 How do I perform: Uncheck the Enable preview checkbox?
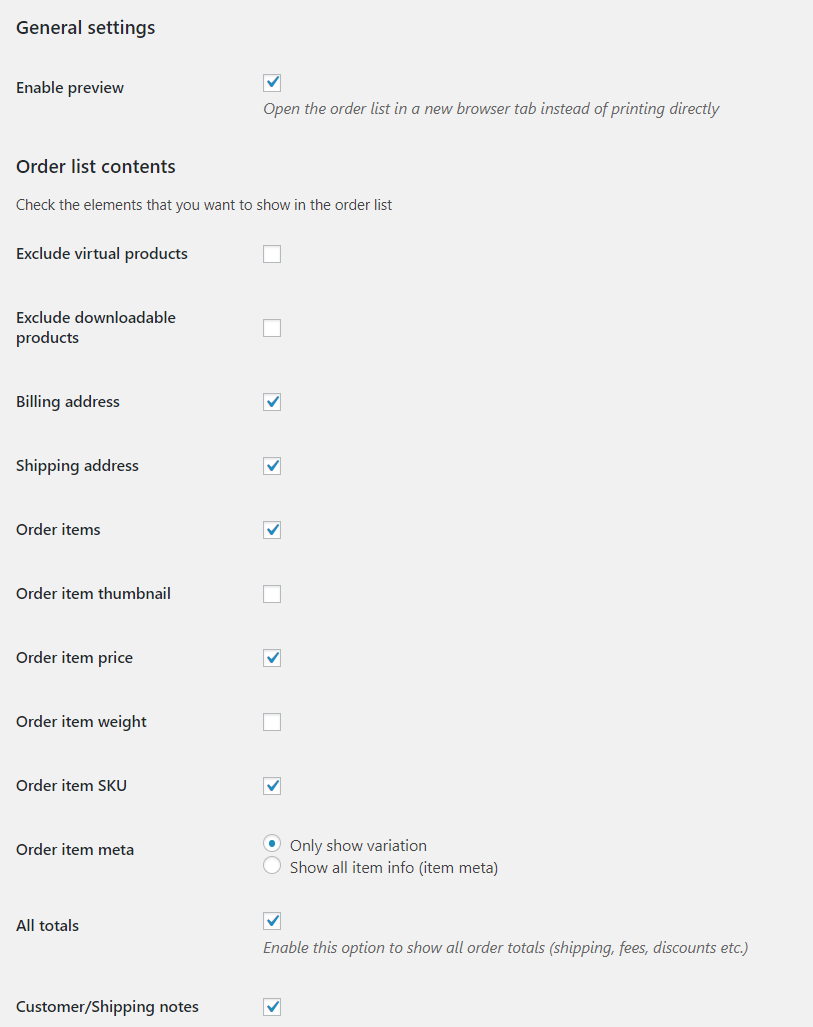click(x=272, y=83)
